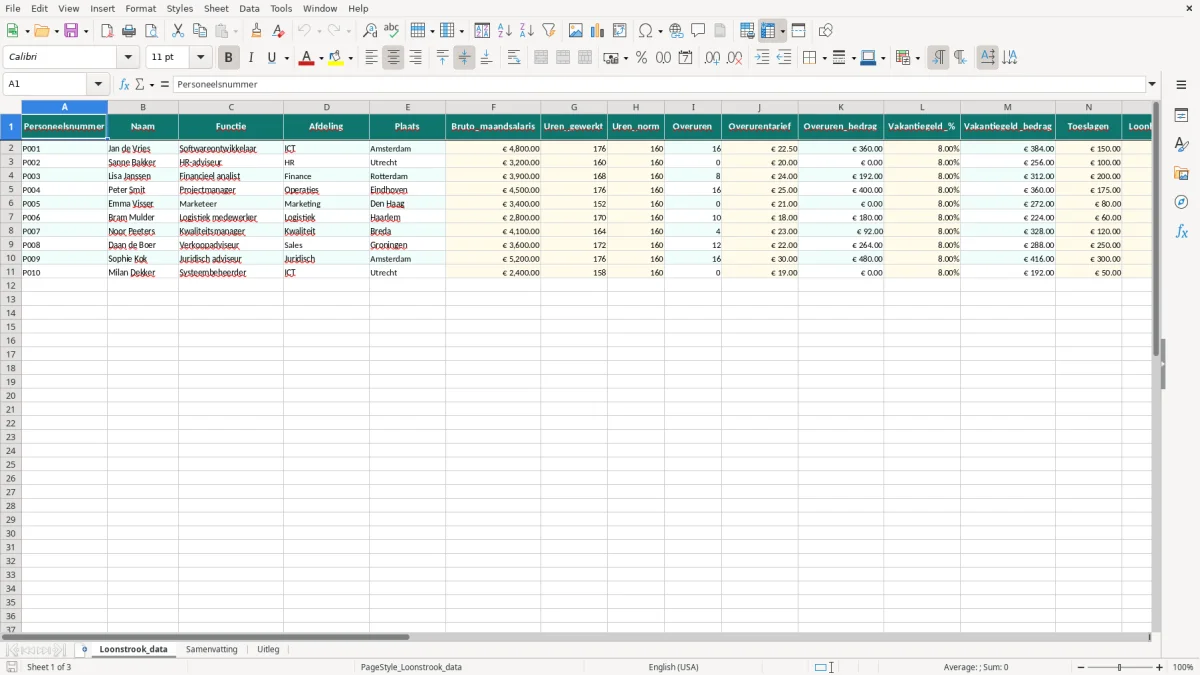Open Borders dropdown arrow
1200x675 pixels.
coord(823,58)
